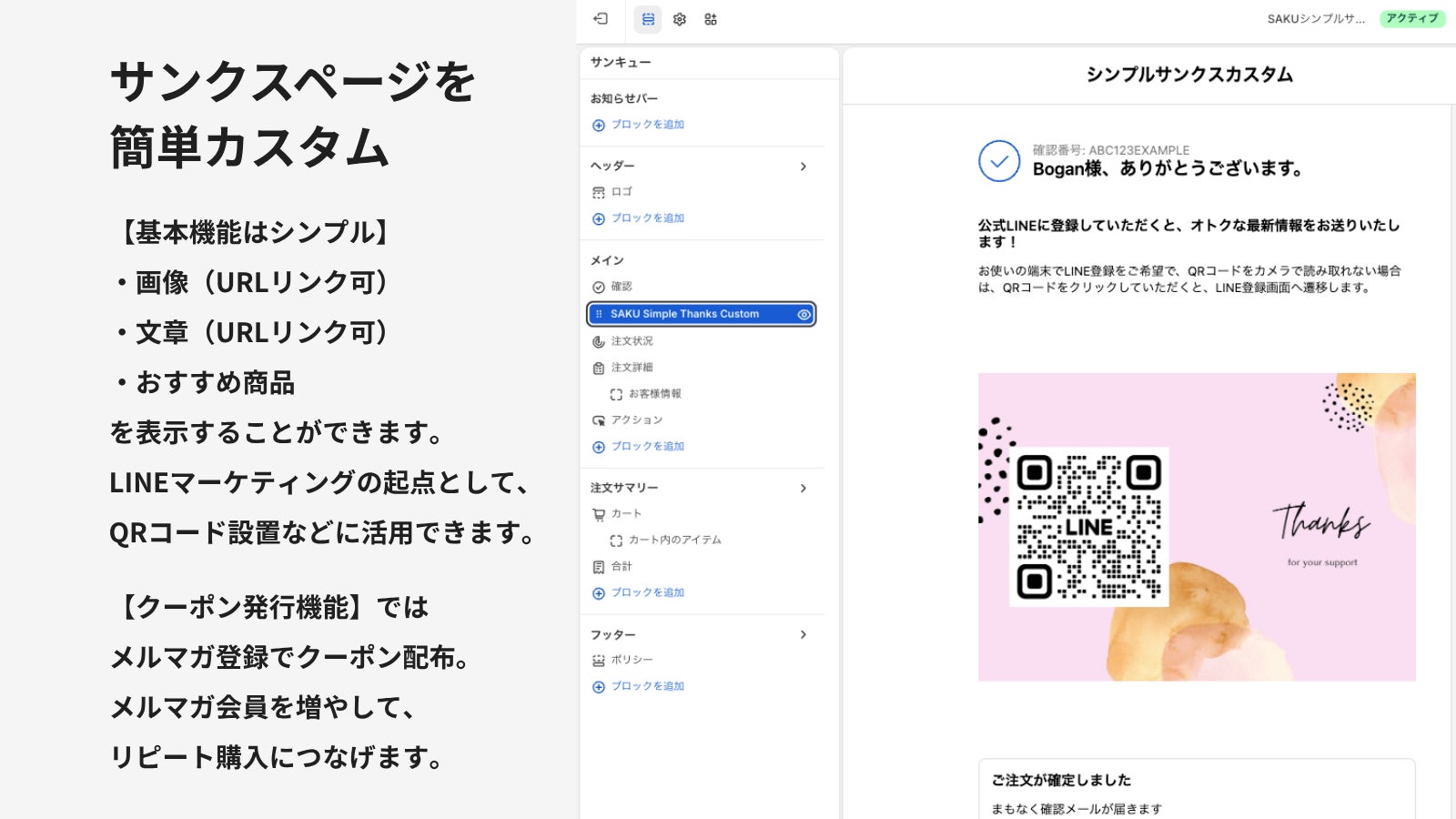The image size is (1456, 819).
Task: Click the 確認番号: ABC123EXAMPLE text
Action: (1111, 150)
